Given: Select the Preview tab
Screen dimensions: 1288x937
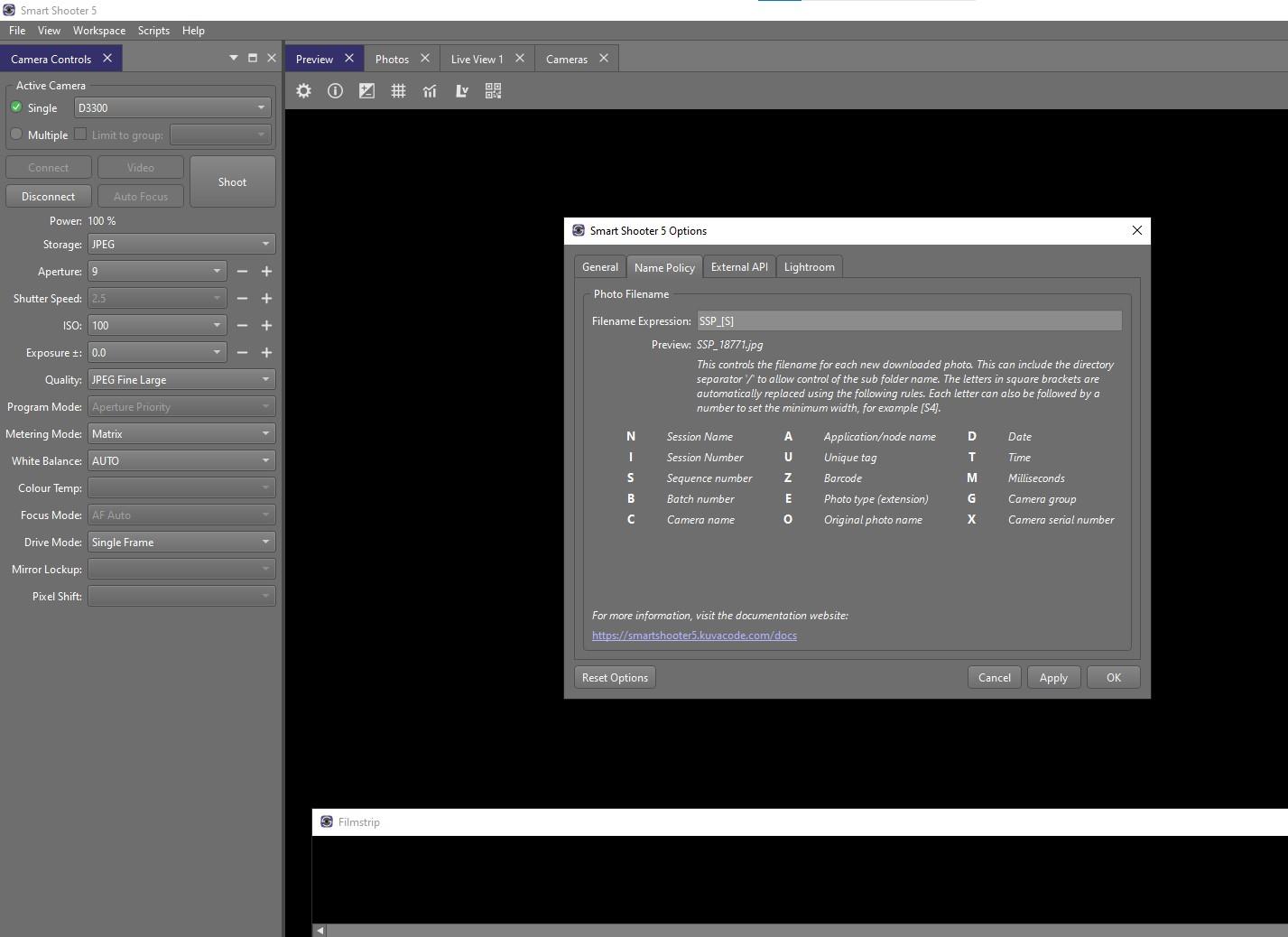Looking at the screenshot, I should [x=314, y=59].
